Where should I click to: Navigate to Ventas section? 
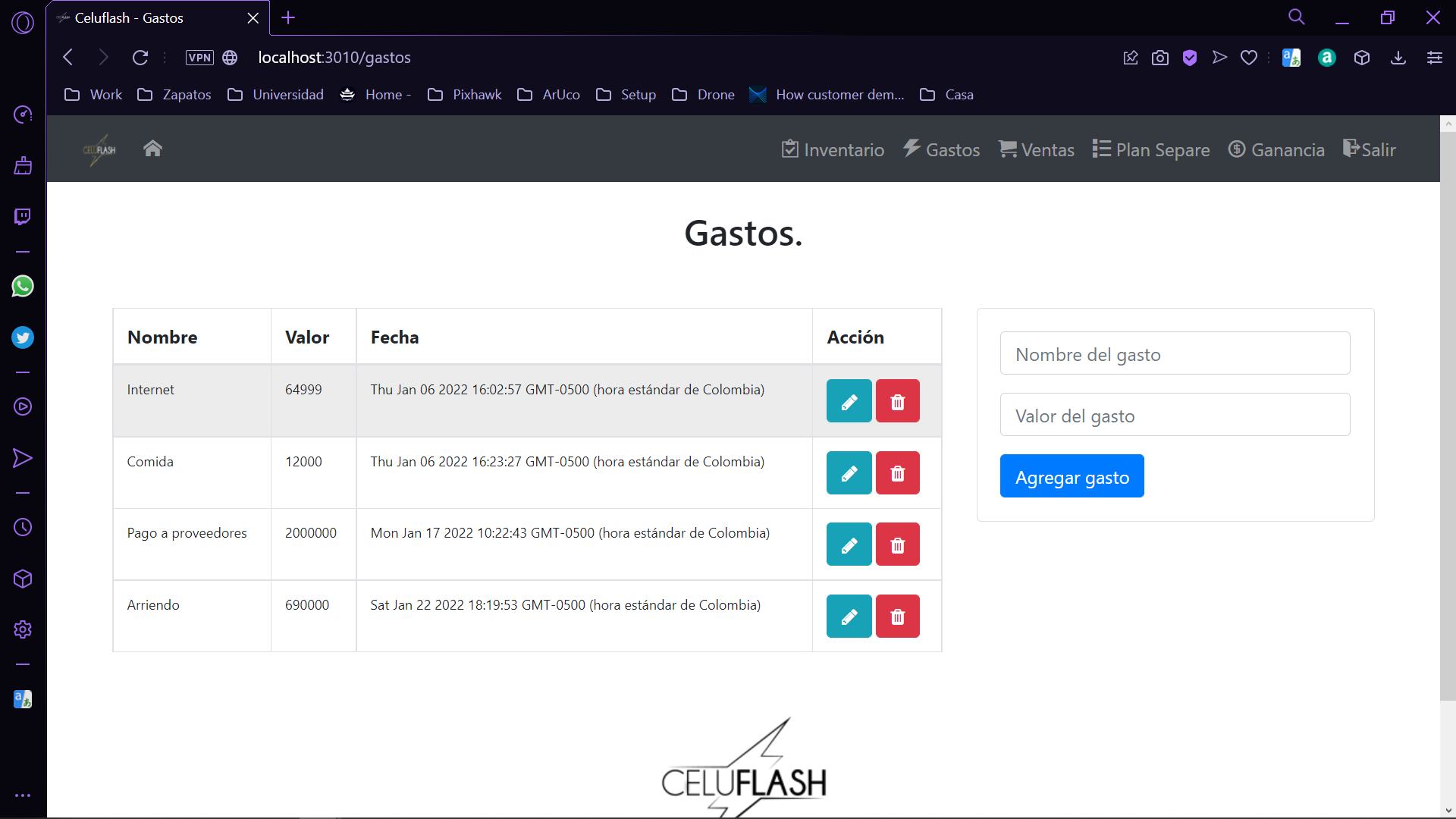(1036, 149)
